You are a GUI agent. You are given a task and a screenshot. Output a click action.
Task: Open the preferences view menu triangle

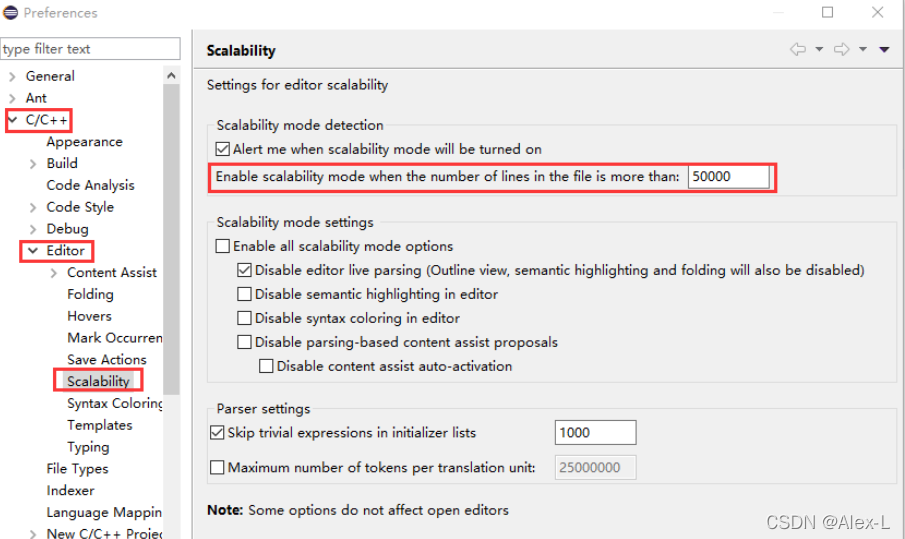tap(884, 49)
